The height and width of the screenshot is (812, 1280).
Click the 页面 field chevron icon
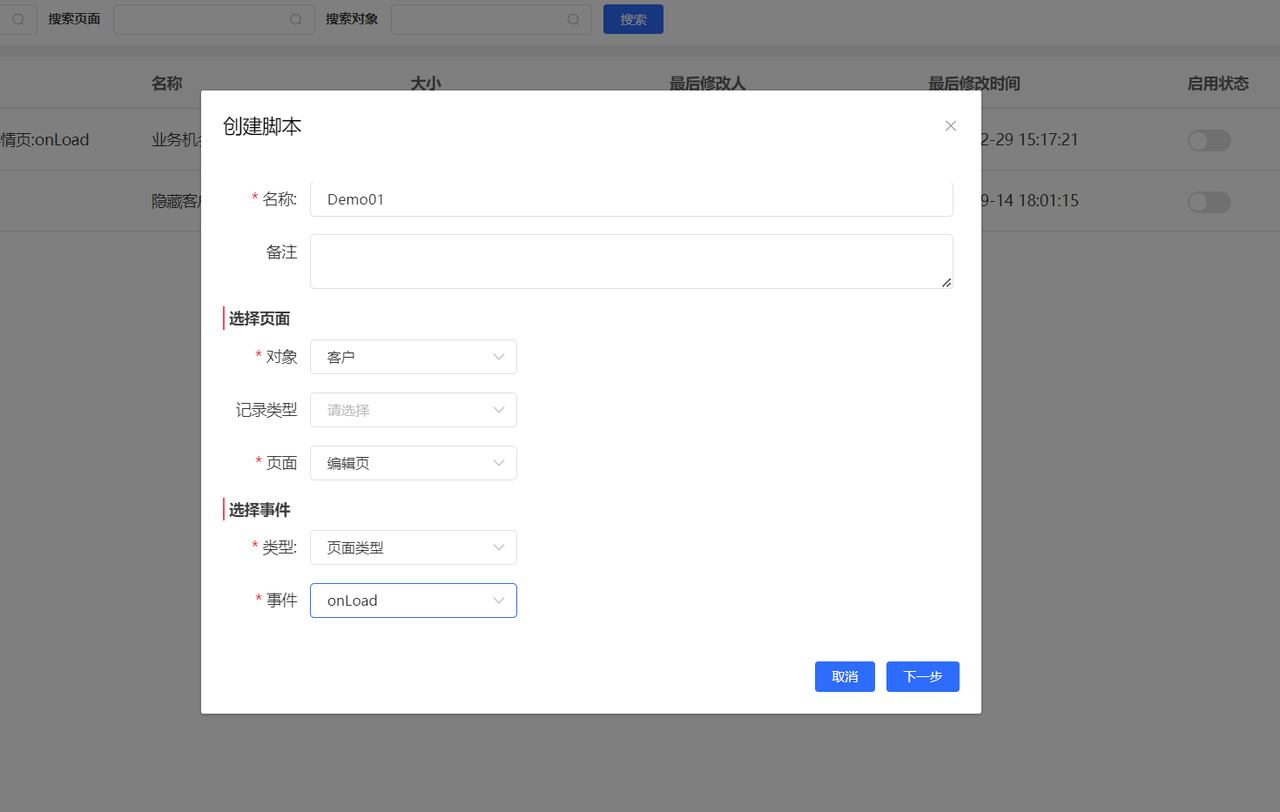[x=499, y=463]
